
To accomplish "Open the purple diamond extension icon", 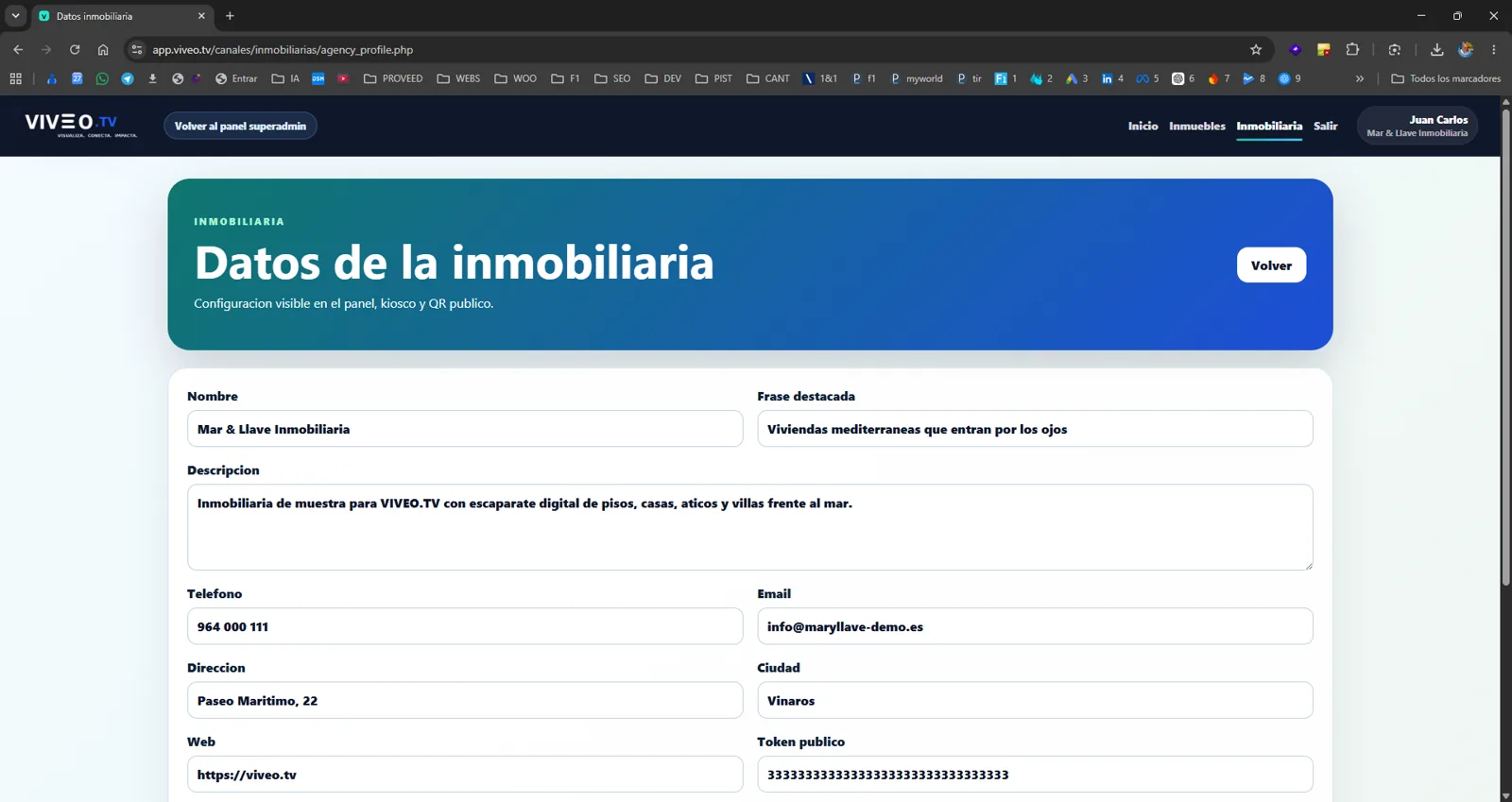I will (1296, 50).
